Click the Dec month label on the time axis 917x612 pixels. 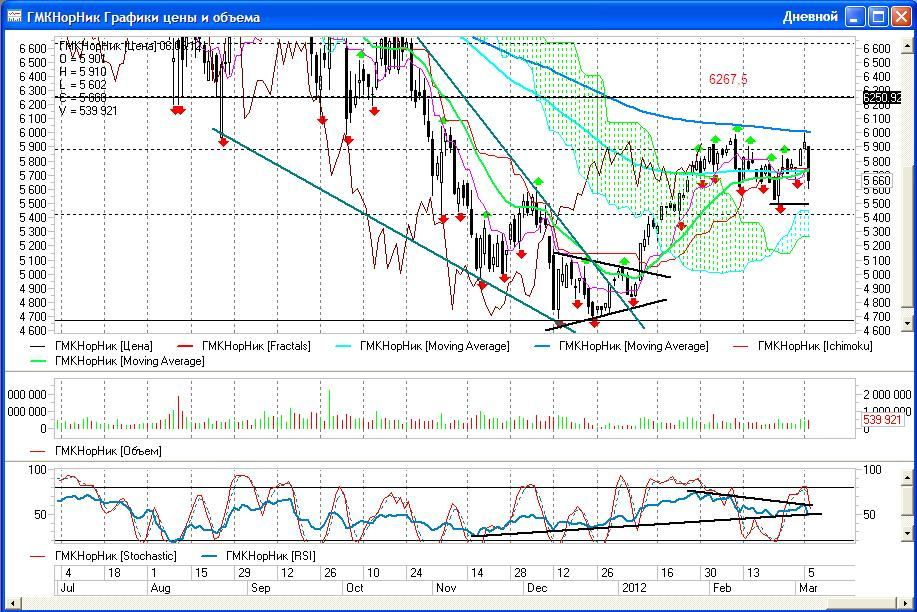click(537, 587)
